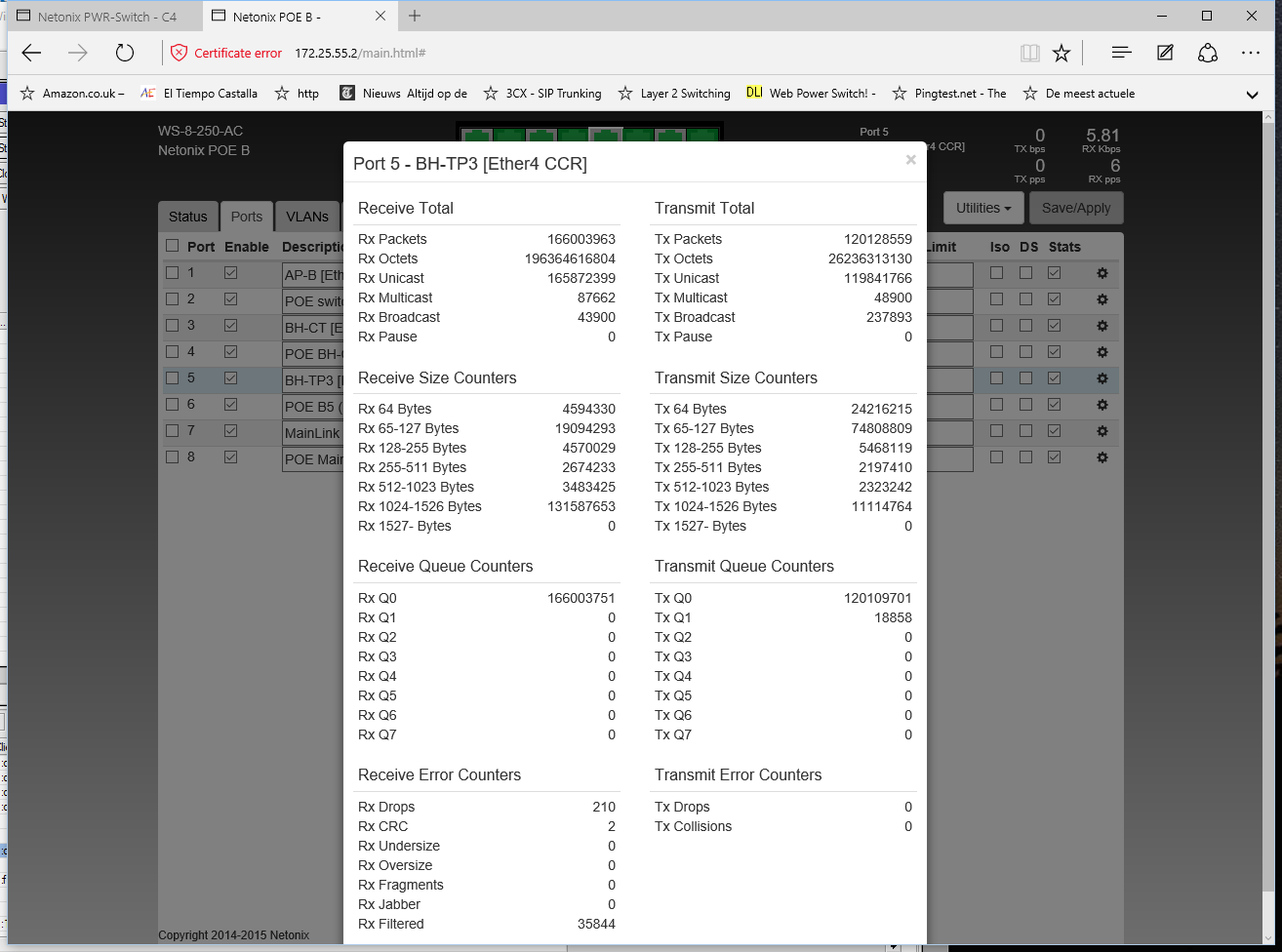Image resolution: width=1282 pixels, height=952 pixels.
Task: Select port 3 row checkbox
Action: click(x=172, y=326)
